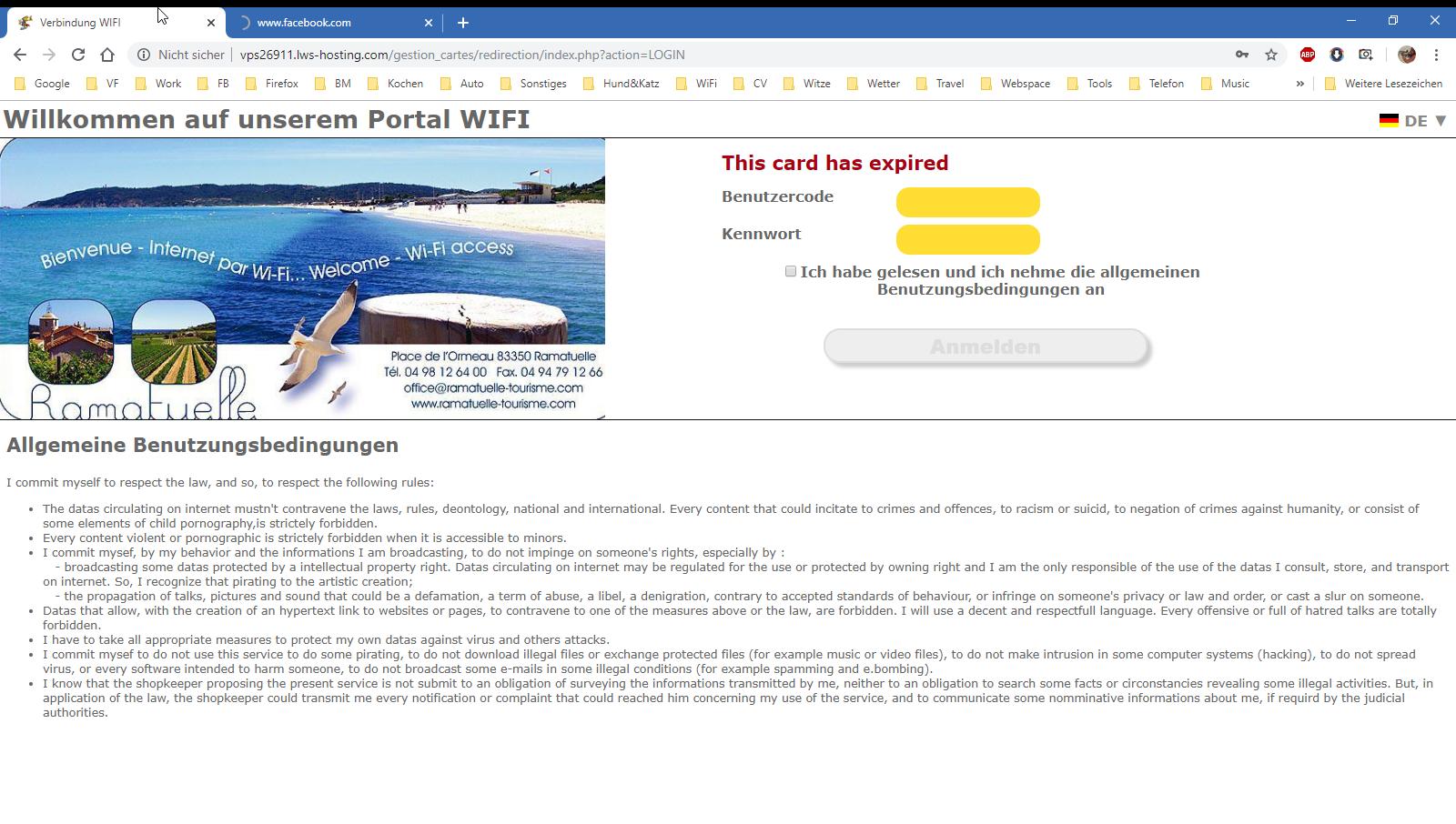Expand the hidden bookmarks overflow chevron

(1299, 83)
